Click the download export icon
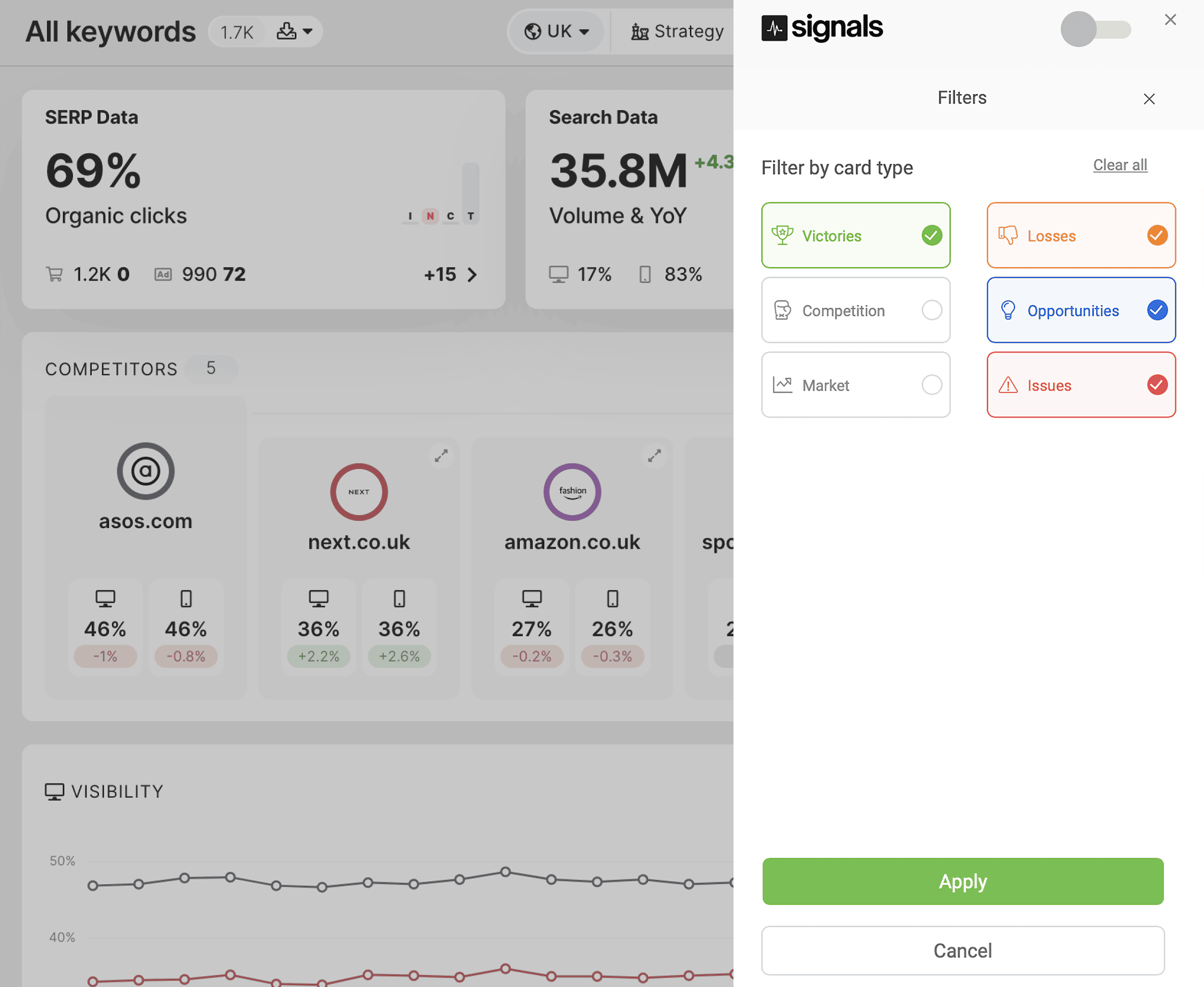This screenshot has width=1204, height=987. (x=286, y=31)
